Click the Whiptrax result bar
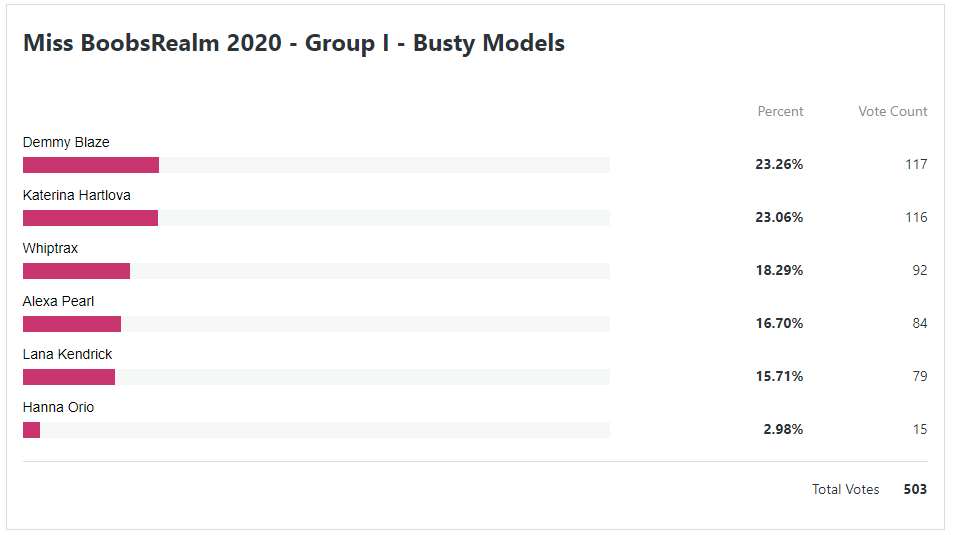 [x=316, y=271]
